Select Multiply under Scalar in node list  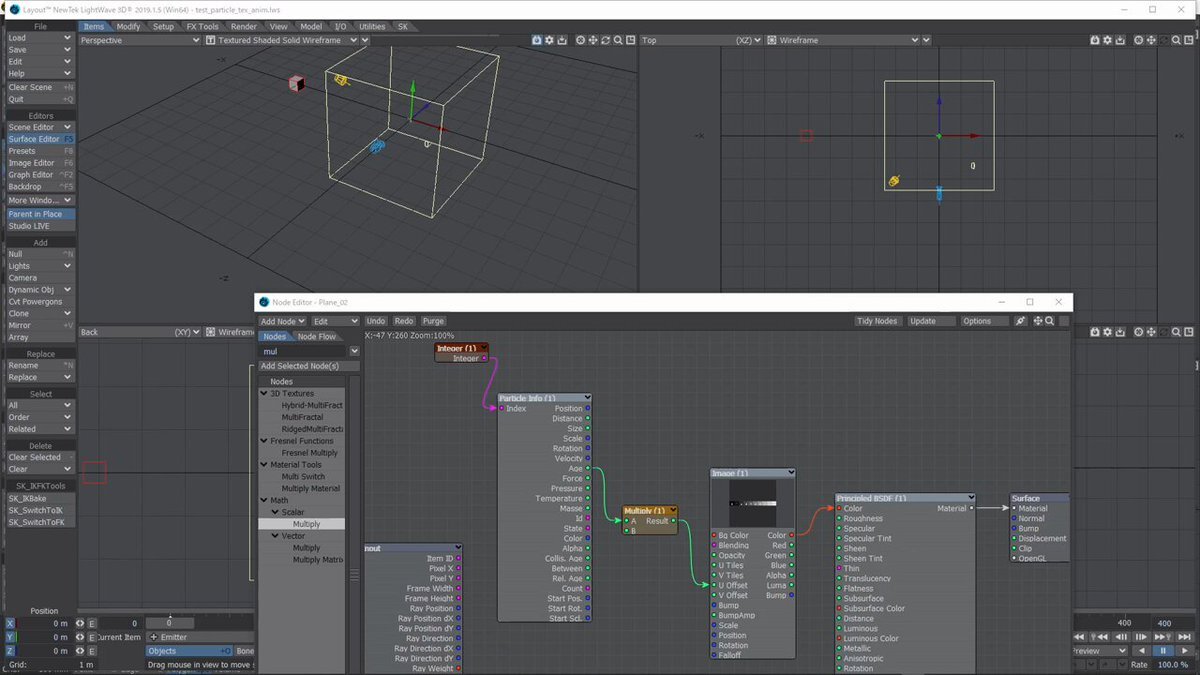pos(306,524)
